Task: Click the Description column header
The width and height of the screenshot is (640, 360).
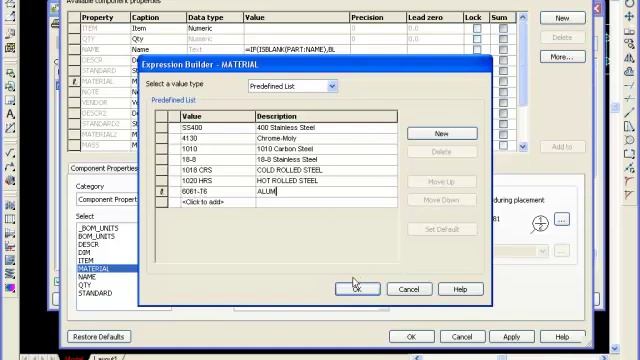Action: point(326,116)
